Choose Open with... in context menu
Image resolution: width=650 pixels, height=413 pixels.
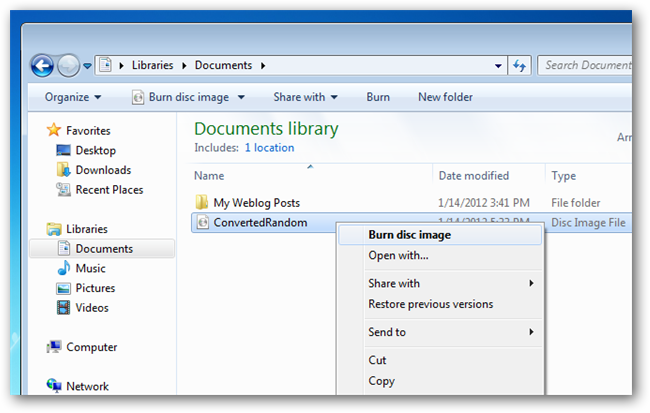[x=440, y=255]
